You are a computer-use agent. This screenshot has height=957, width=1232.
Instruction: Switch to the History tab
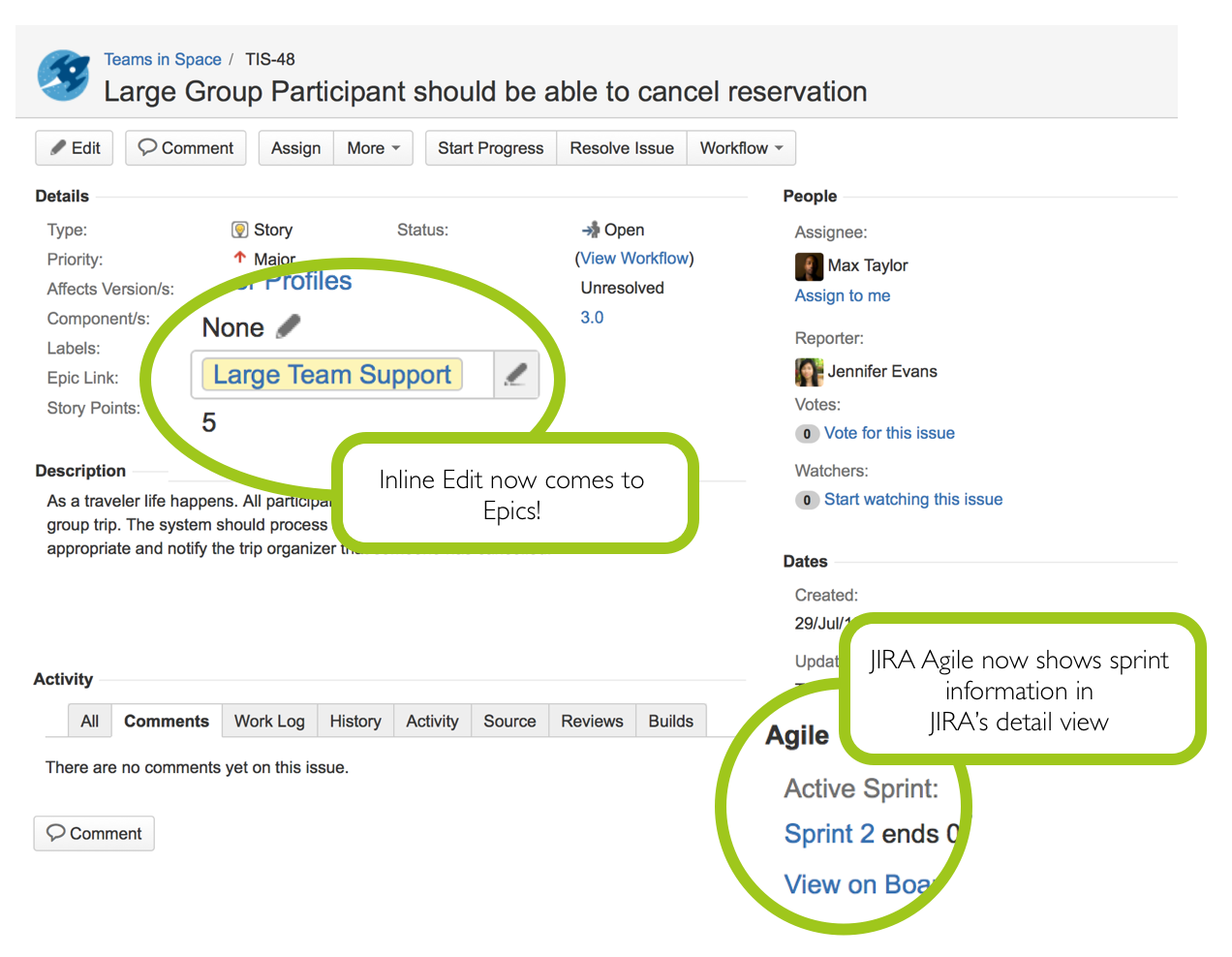[355, 721]
